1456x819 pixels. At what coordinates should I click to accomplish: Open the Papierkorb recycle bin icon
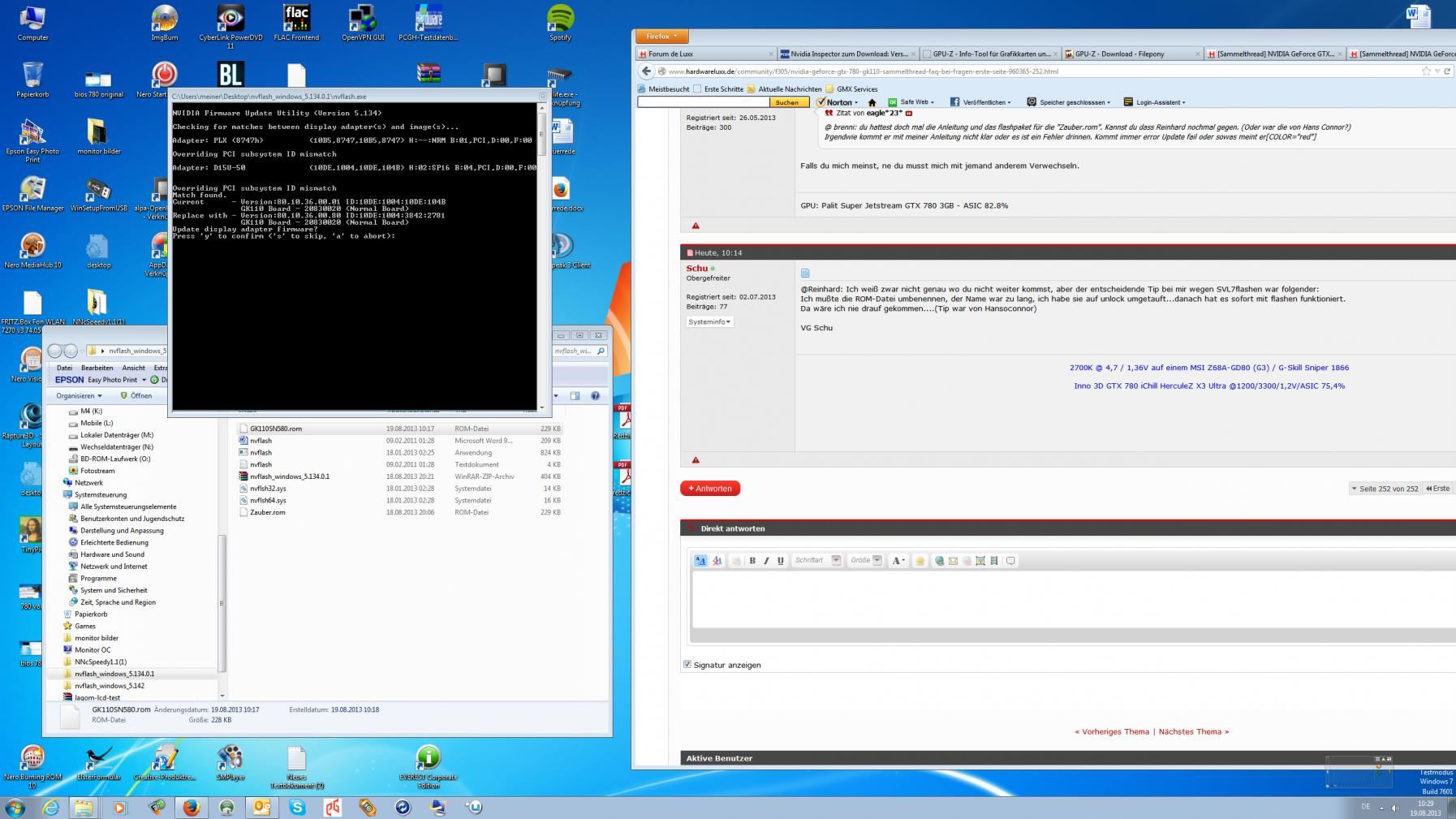(32, 80)
